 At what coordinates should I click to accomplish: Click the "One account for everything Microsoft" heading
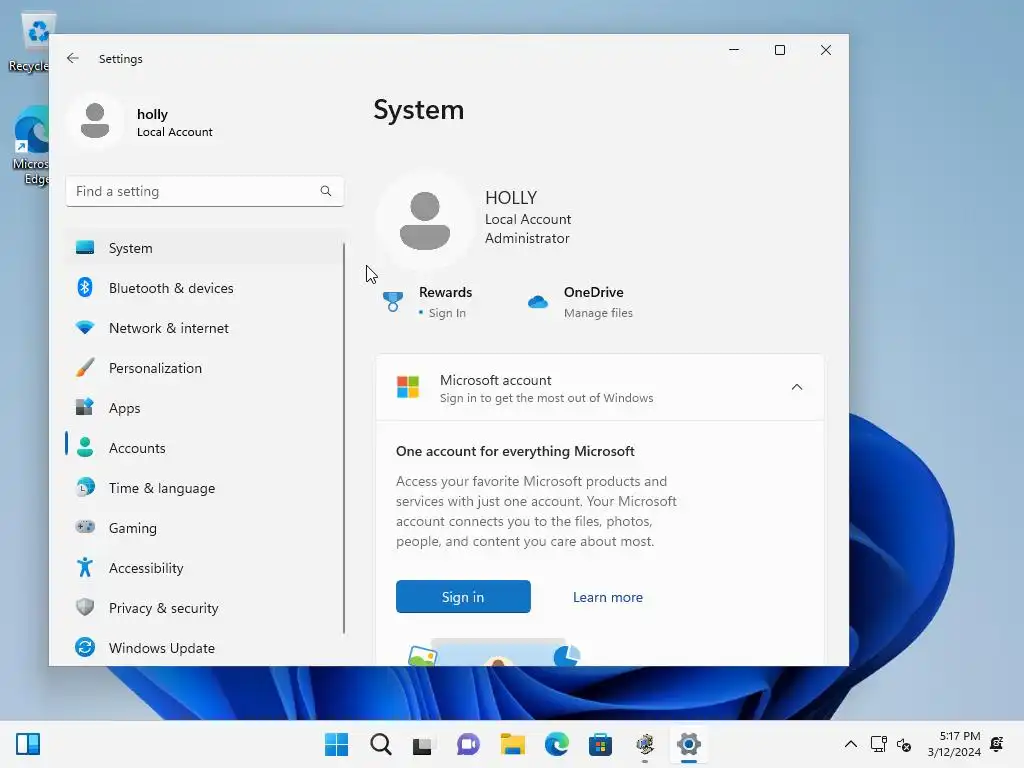pos(515,451)
